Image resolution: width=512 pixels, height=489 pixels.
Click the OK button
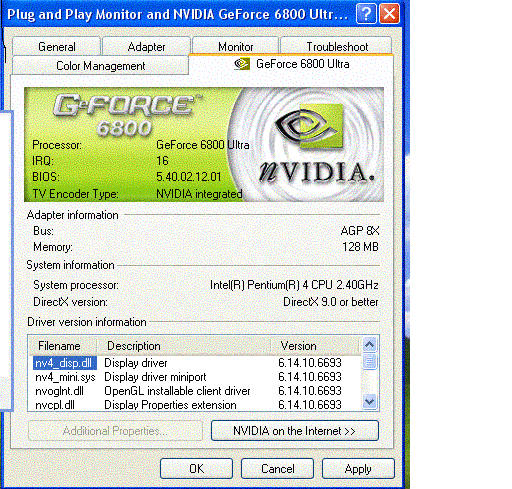[196, 469]
